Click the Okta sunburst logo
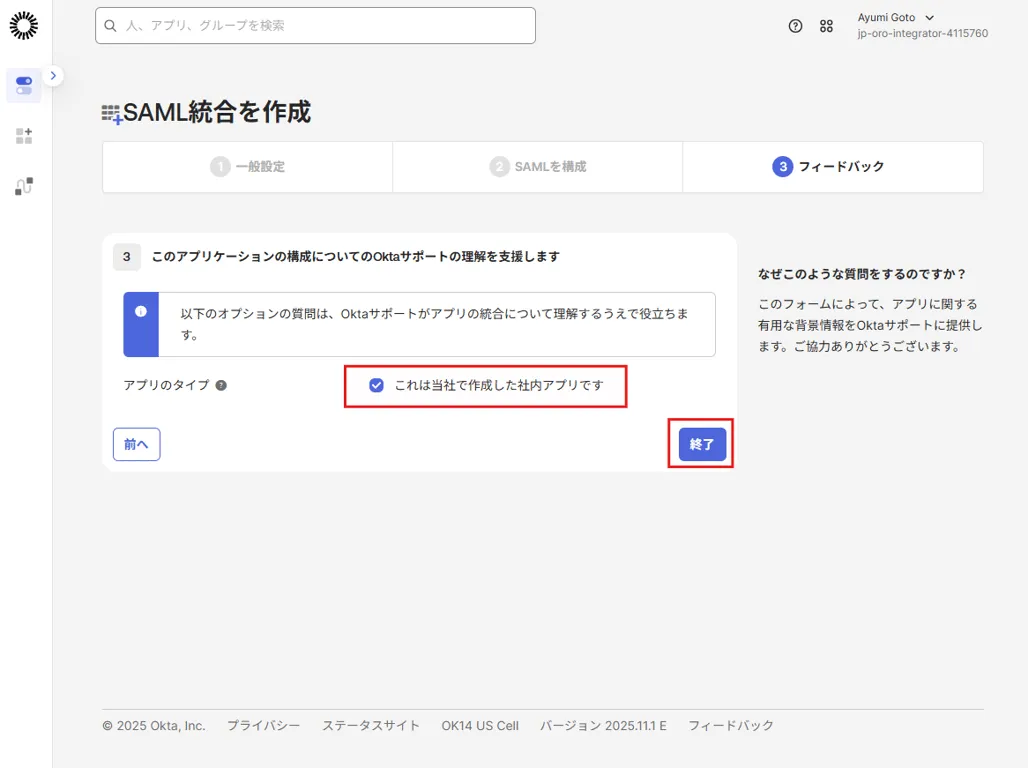The height and width of the screenshot is (768, 1028). (24, 26)
